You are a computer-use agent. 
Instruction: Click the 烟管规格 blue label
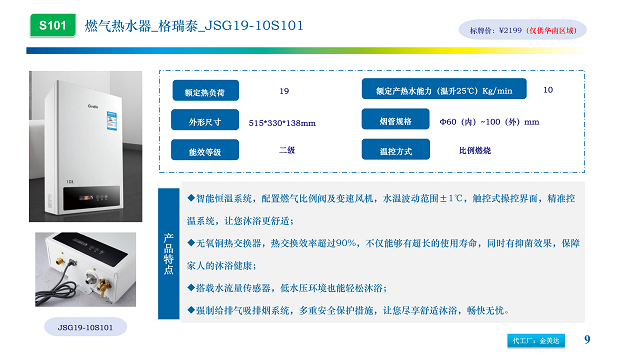pos(396,119)
